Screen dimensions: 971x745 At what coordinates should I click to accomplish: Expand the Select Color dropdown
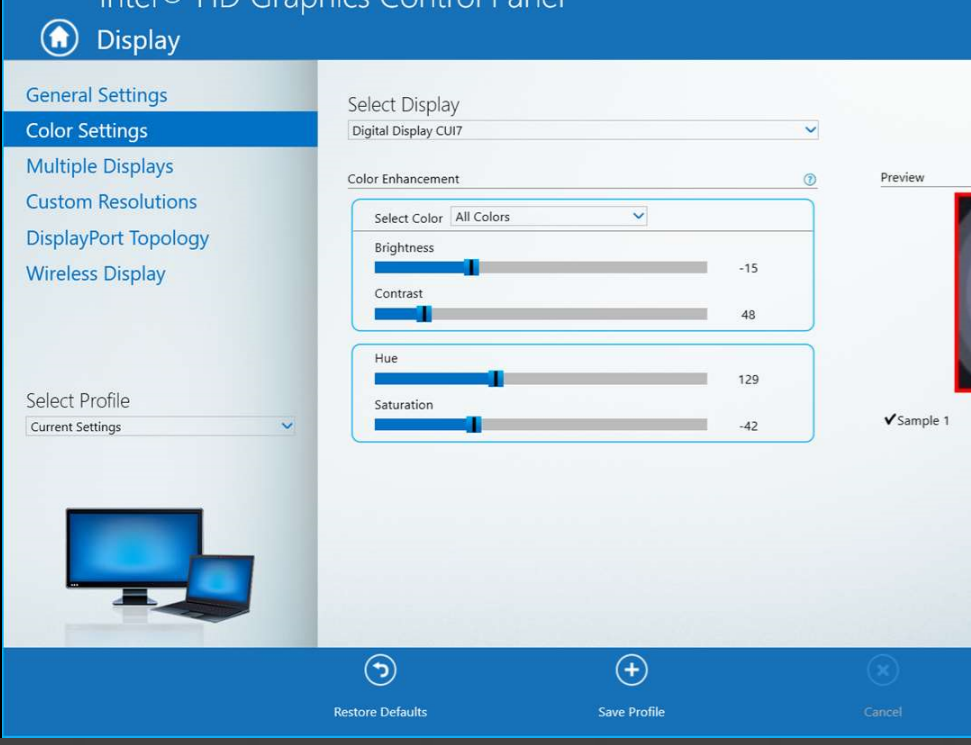pyautogui.click(x=549, y=217)
